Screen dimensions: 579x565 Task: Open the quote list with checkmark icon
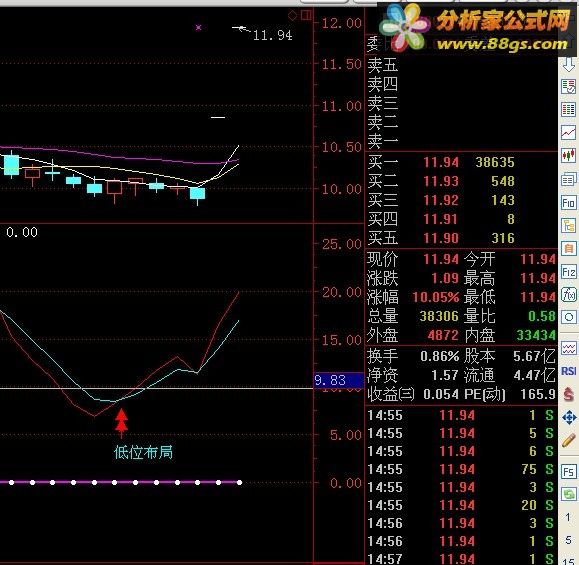tap(569, 87)
